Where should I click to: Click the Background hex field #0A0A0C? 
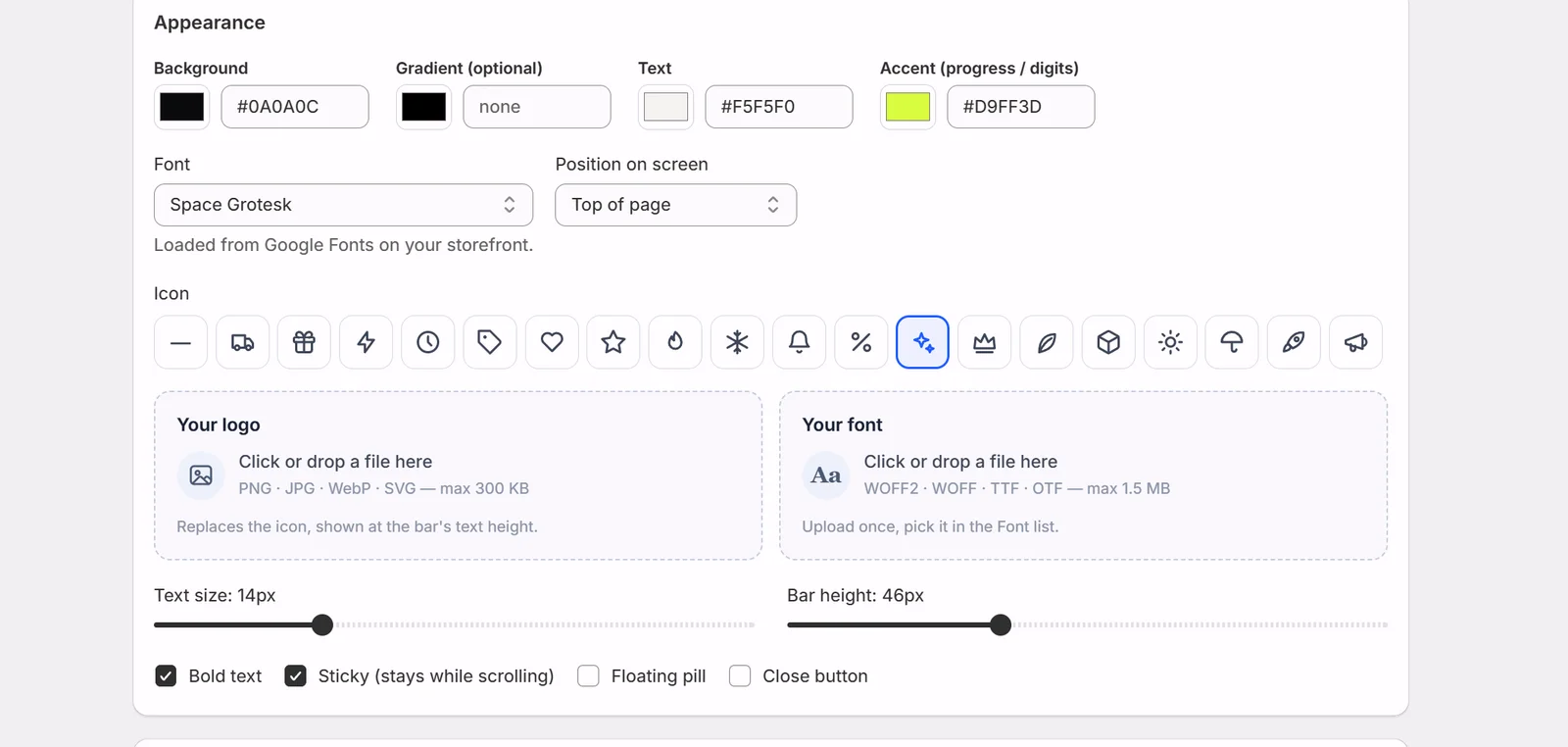[295, 107]
